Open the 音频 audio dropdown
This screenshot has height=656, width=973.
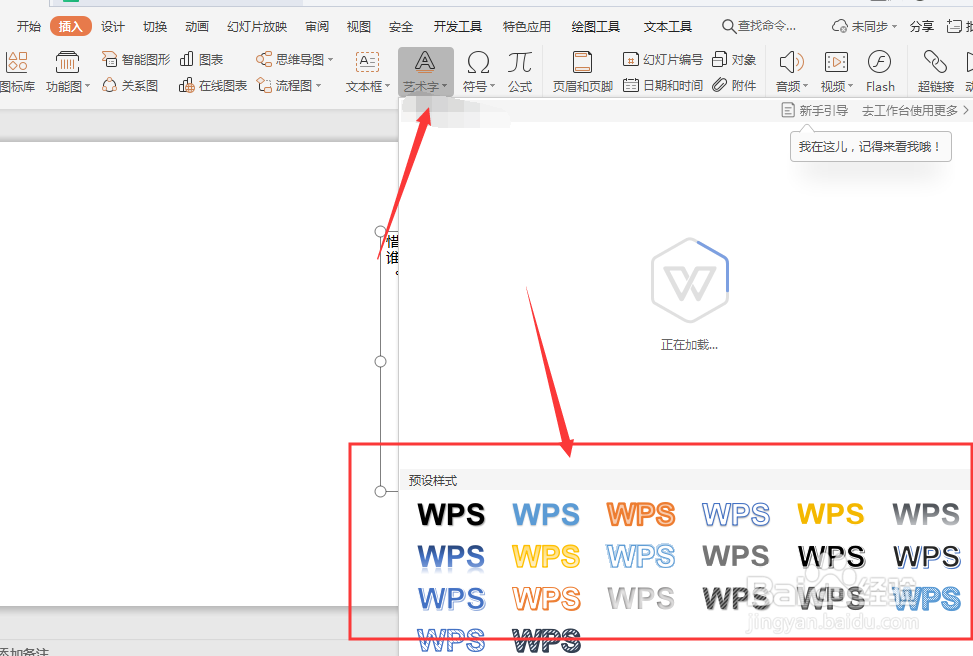[x=792, y=71]
